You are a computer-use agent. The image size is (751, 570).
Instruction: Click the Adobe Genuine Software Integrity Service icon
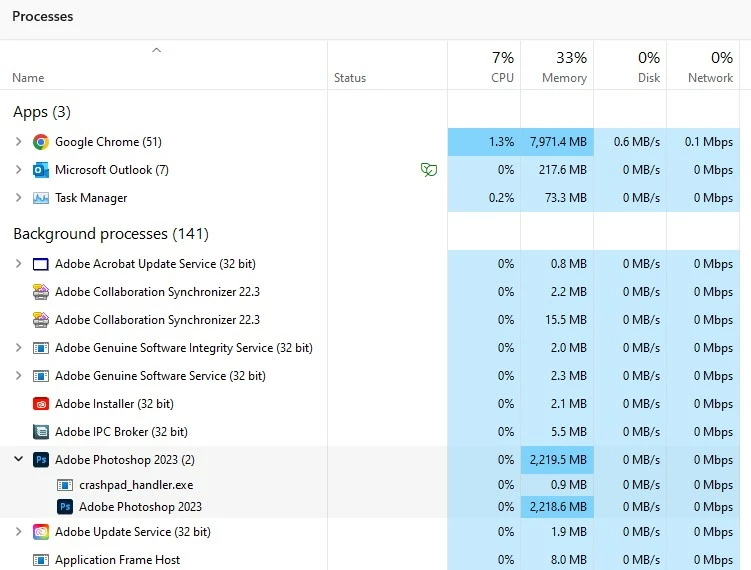[41, 348]
